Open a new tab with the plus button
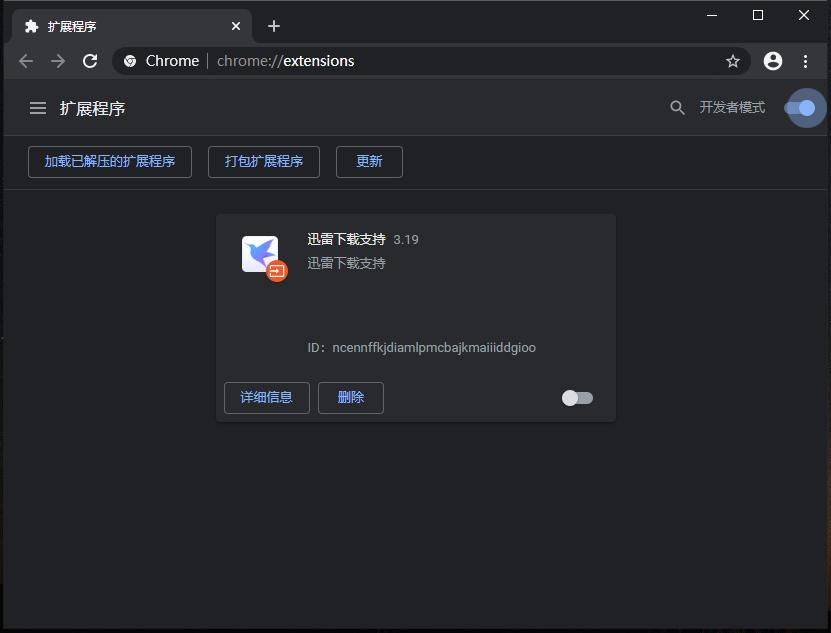831x633 pixels. [274, 25]
